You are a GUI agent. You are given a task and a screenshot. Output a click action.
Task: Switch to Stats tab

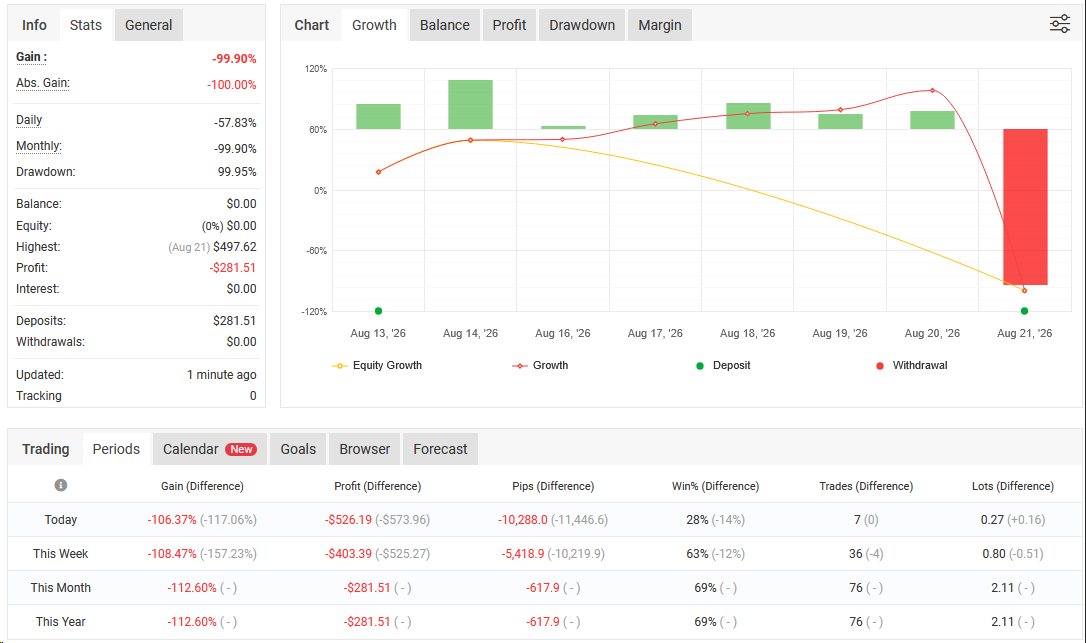pyautogui.click(x=86, y=25)
